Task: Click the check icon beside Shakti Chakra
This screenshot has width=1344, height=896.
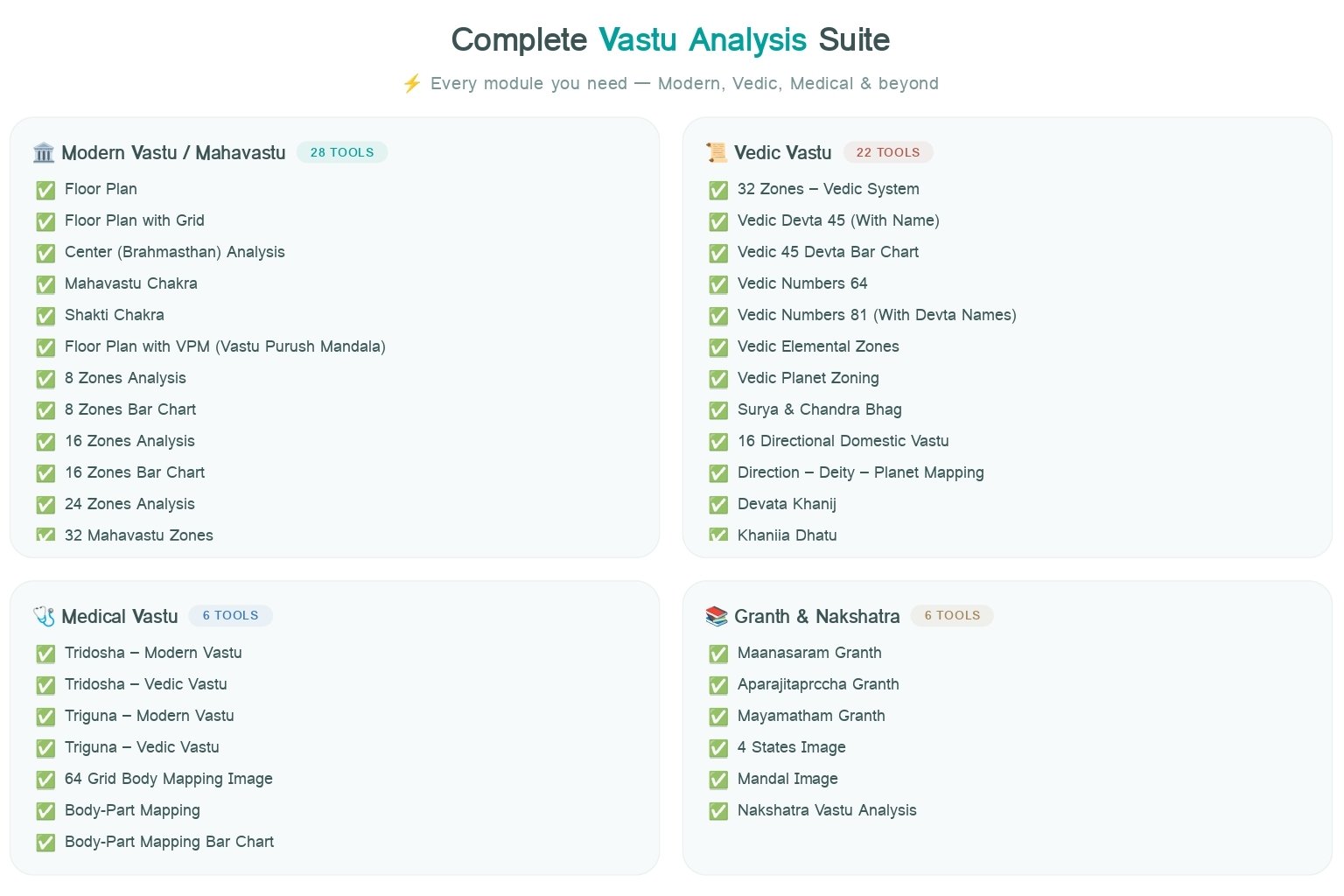Action: [45, 316]
